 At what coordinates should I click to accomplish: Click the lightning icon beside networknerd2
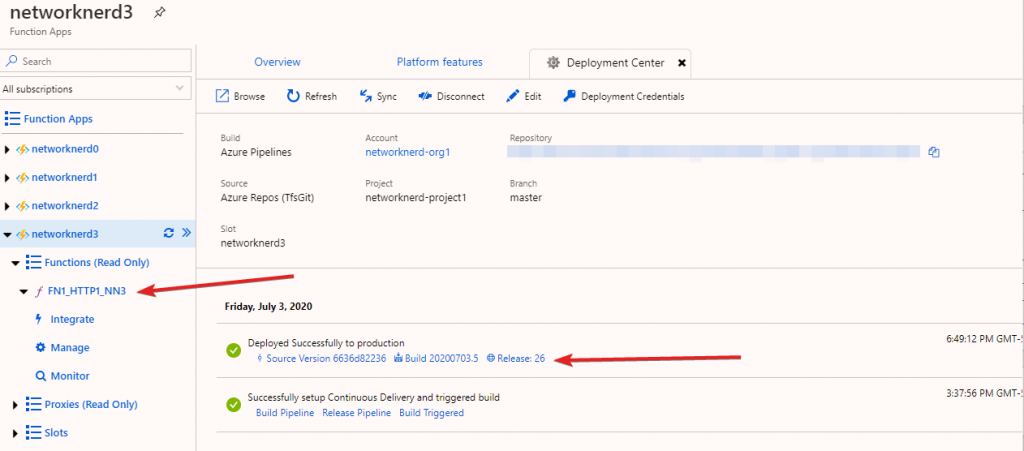click(x=22, y=206)
